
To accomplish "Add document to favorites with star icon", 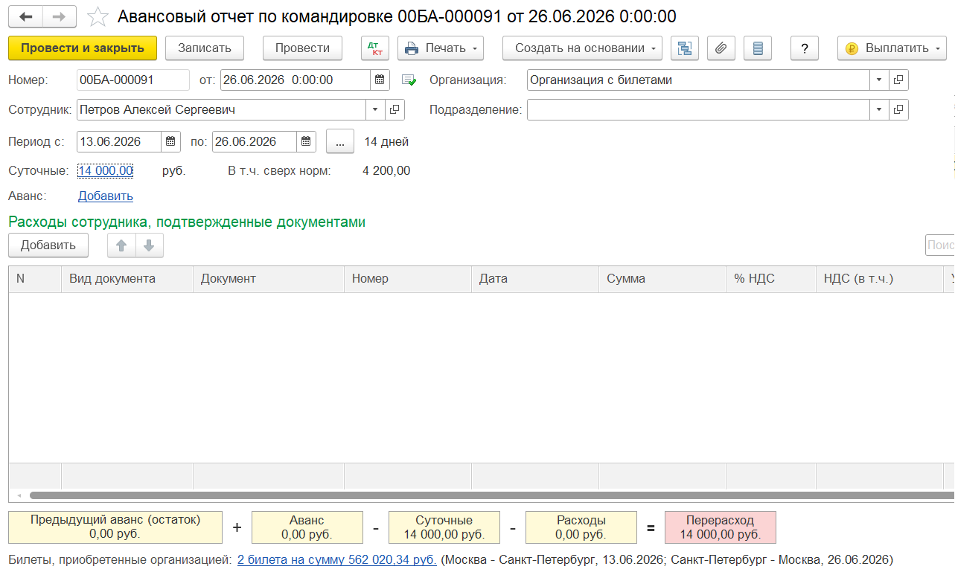I will coord(98,16).
